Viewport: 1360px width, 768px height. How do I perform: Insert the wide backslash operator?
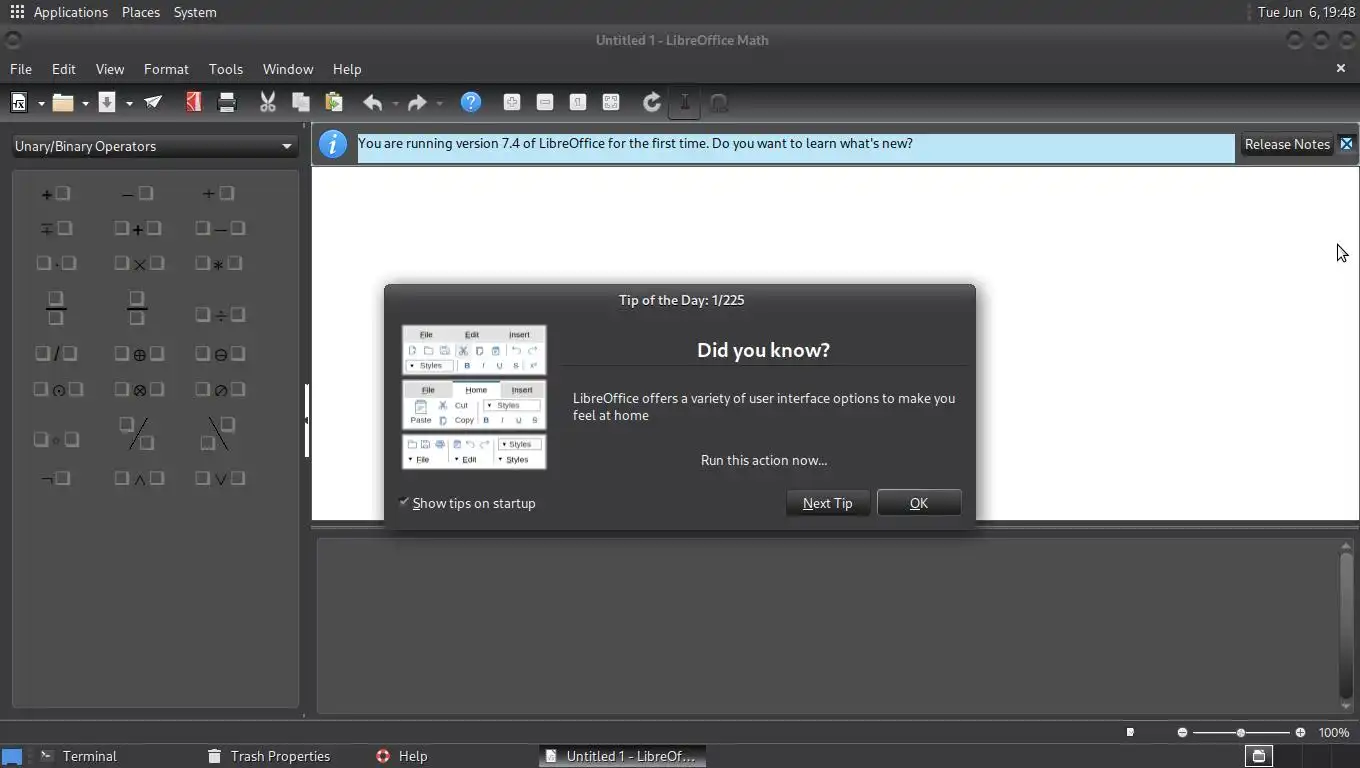pyautogui.click(x=218, y=433)
